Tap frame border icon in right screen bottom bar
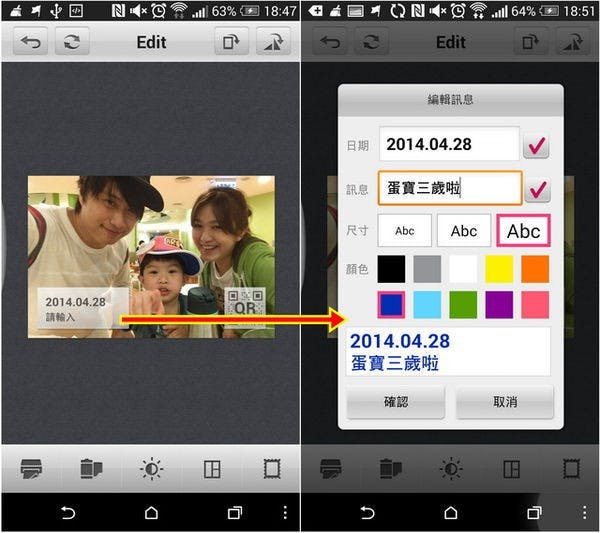 click(572, 469)
